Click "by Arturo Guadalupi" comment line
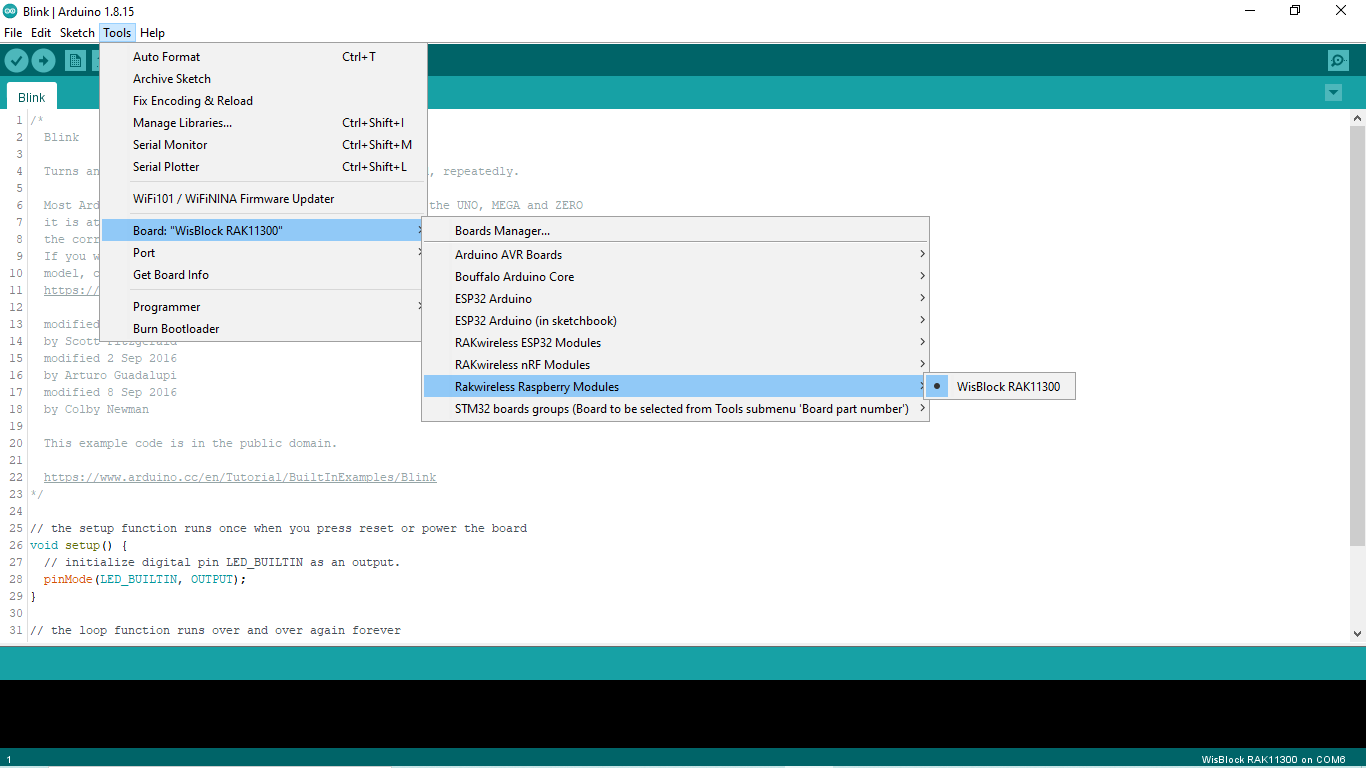Viewport: 1366px width, 768px height. [x=110, y=375]
